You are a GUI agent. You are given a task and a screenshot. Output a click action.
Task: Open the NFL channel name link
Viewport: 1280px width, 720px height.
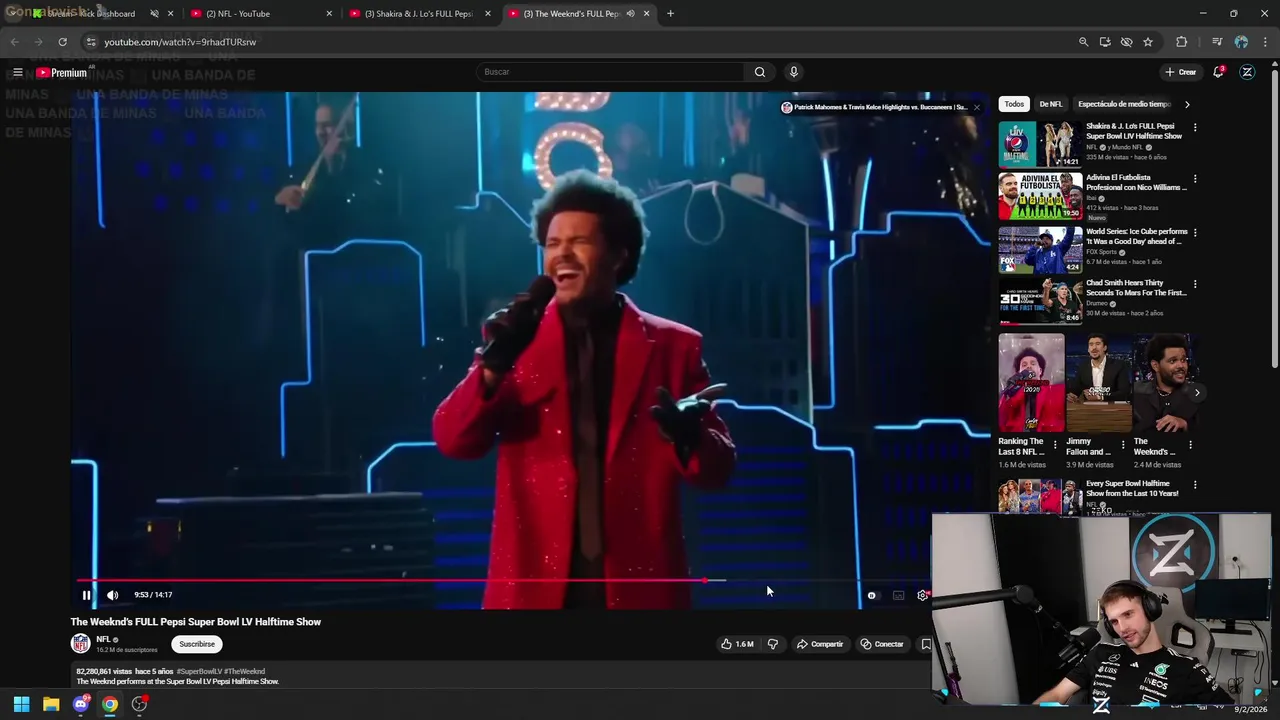[x=103, y=640]
